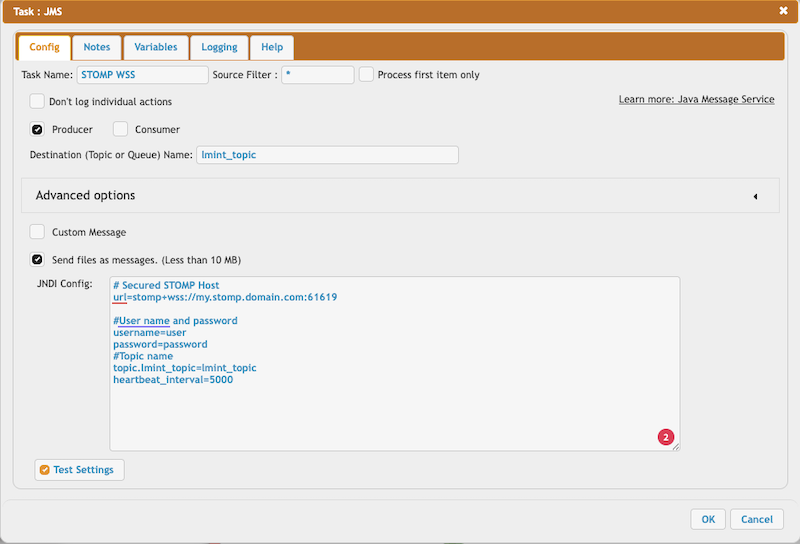
Task: Uncheck the Producer checkbox
Action: coord(37,129)
